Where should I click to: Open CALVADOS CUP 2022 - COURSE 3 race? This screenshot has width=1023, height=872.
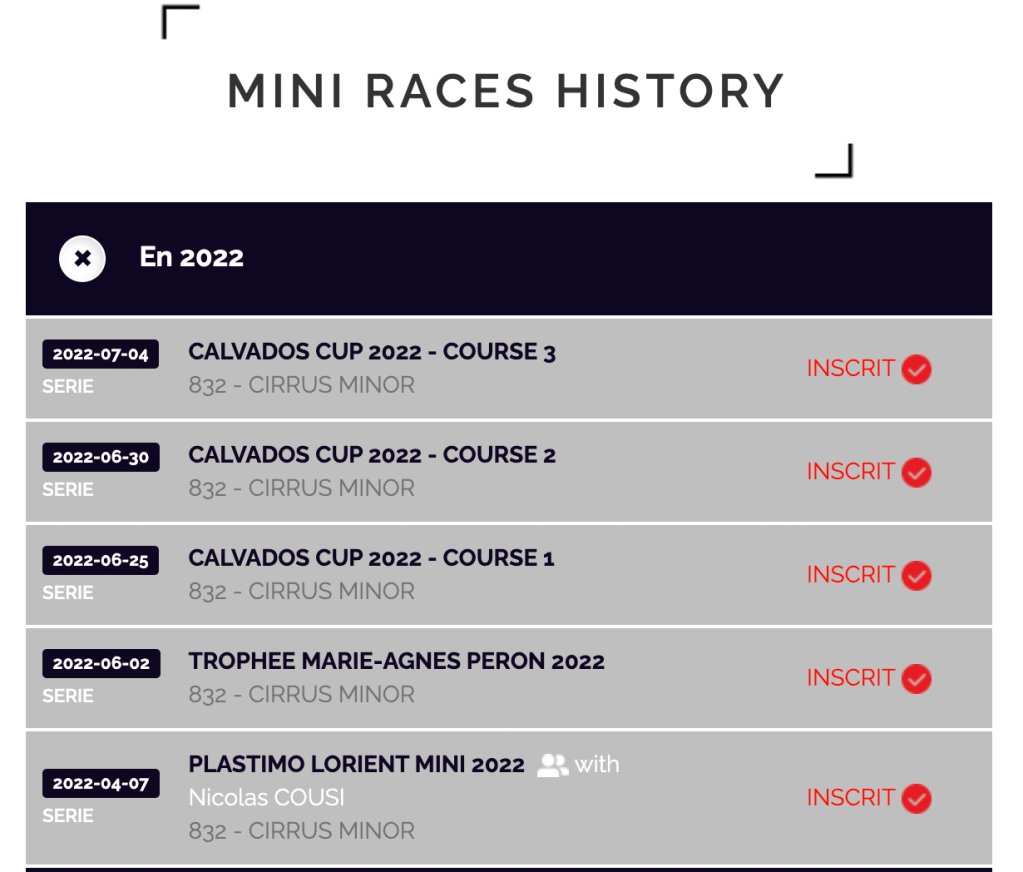[371, 352]
